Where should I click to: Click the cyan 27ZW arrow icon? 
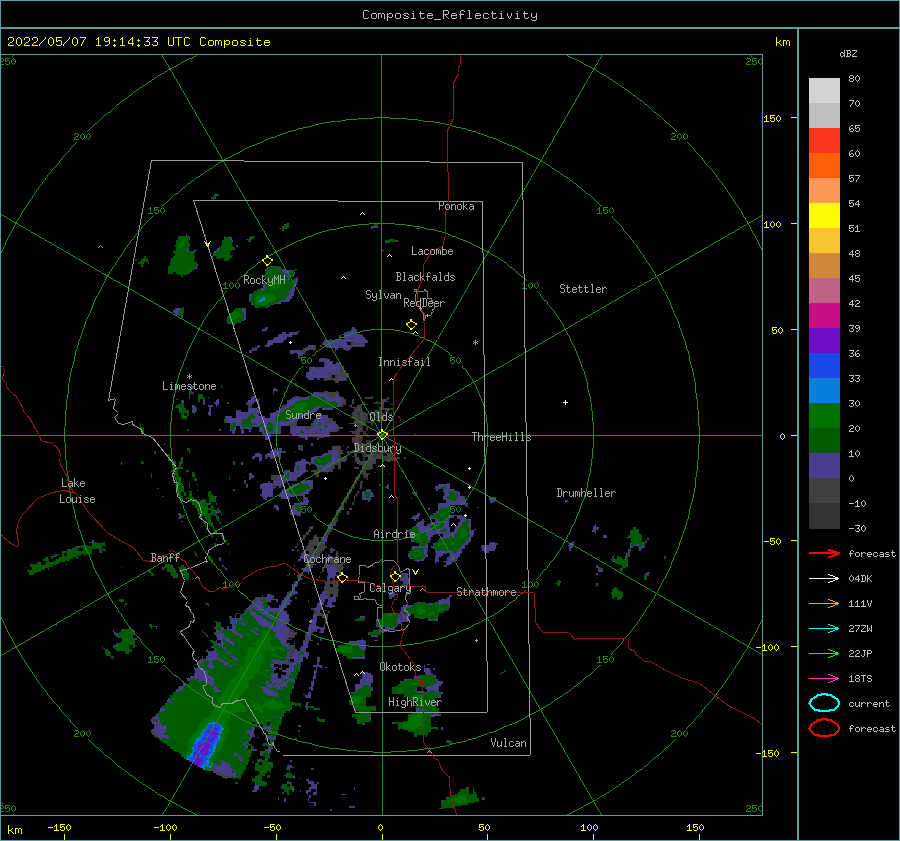pyautogui.click(x=824, y=629)
